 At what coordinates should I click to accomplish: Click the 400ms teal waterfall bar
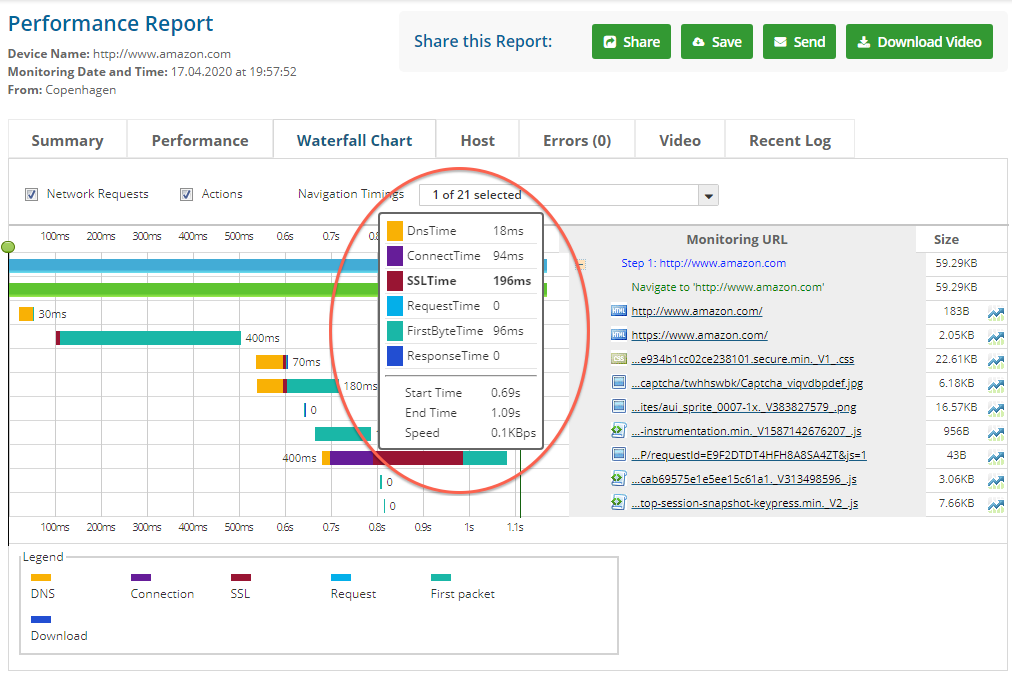coord(150,338)
